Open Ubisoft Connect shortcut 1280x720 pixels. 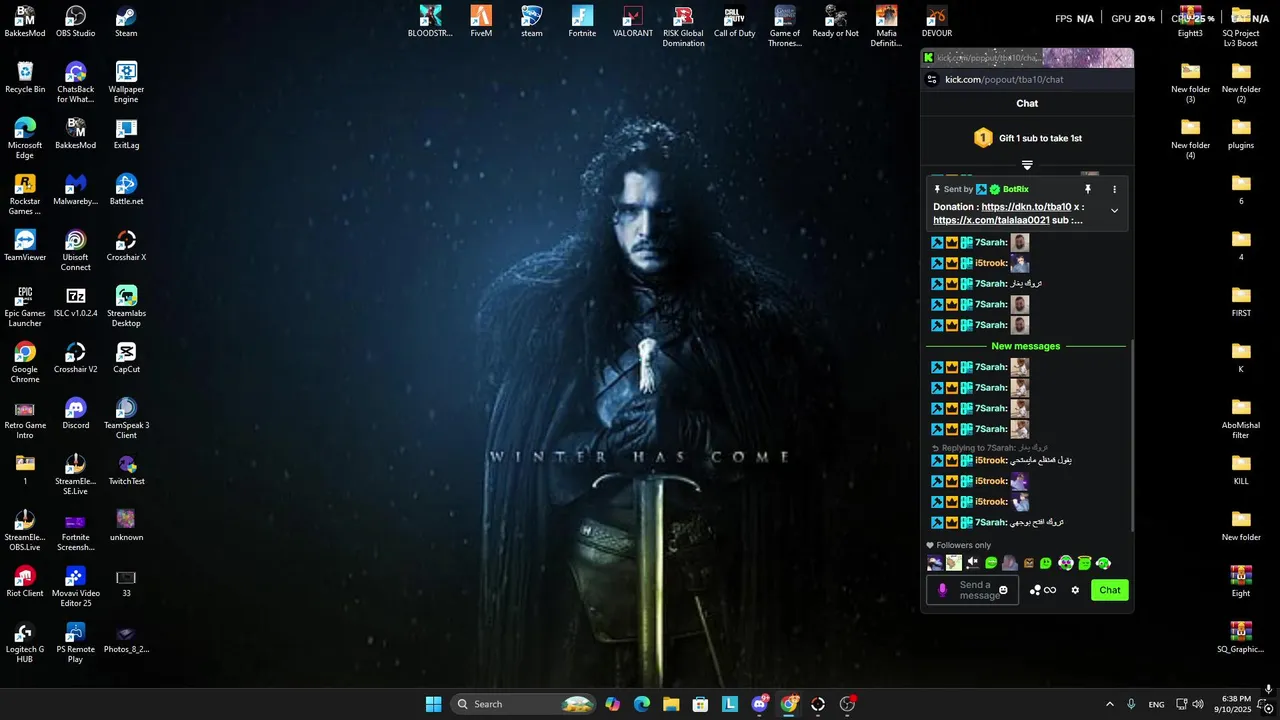click(75, 250)
